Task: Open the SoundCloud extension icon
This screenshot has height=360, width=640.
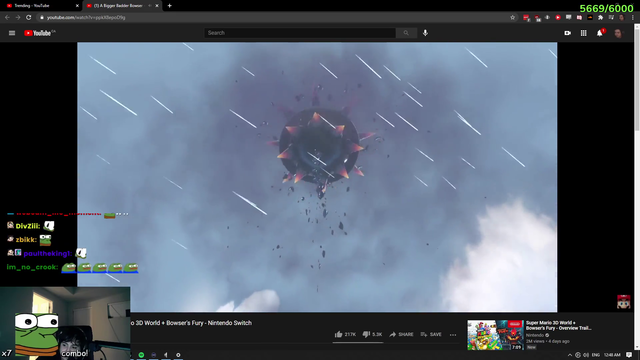Action: [x=590, y=18]
